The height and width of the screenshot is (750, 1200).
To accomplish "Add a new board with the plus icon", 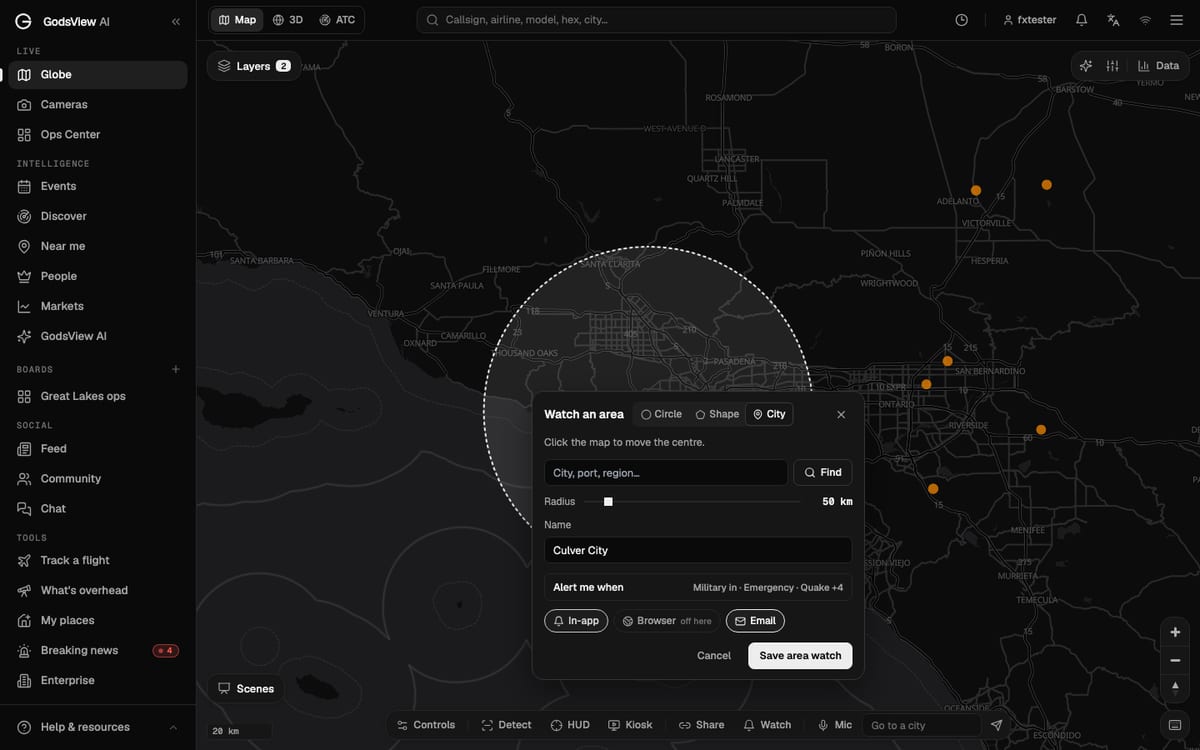I will (176, 369).
